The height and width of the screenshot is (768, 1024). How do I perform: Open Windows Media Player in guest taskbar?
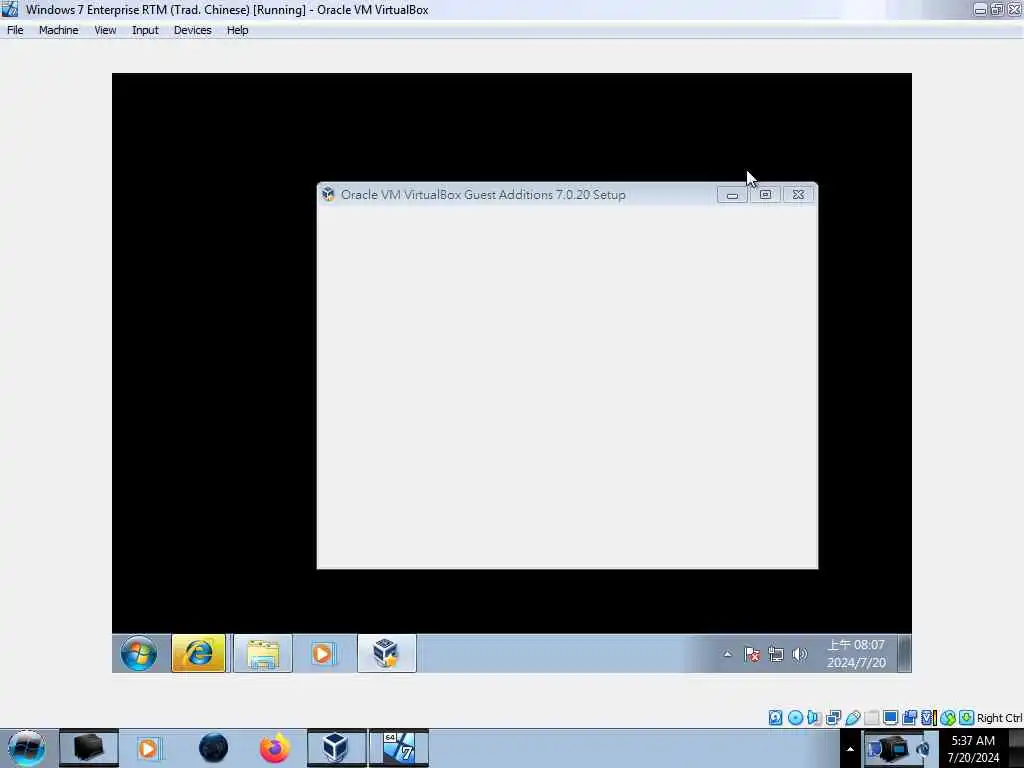[x=322, y=653]
